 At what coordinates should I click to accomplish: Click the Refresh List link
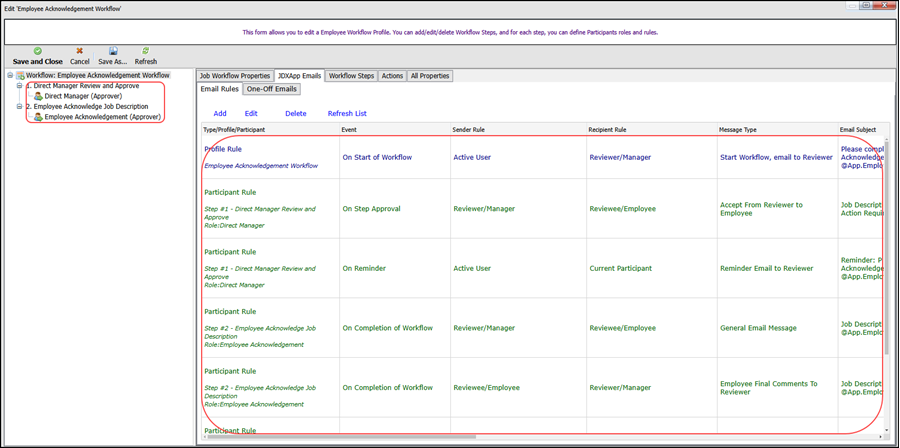click(x=347, y=114)
